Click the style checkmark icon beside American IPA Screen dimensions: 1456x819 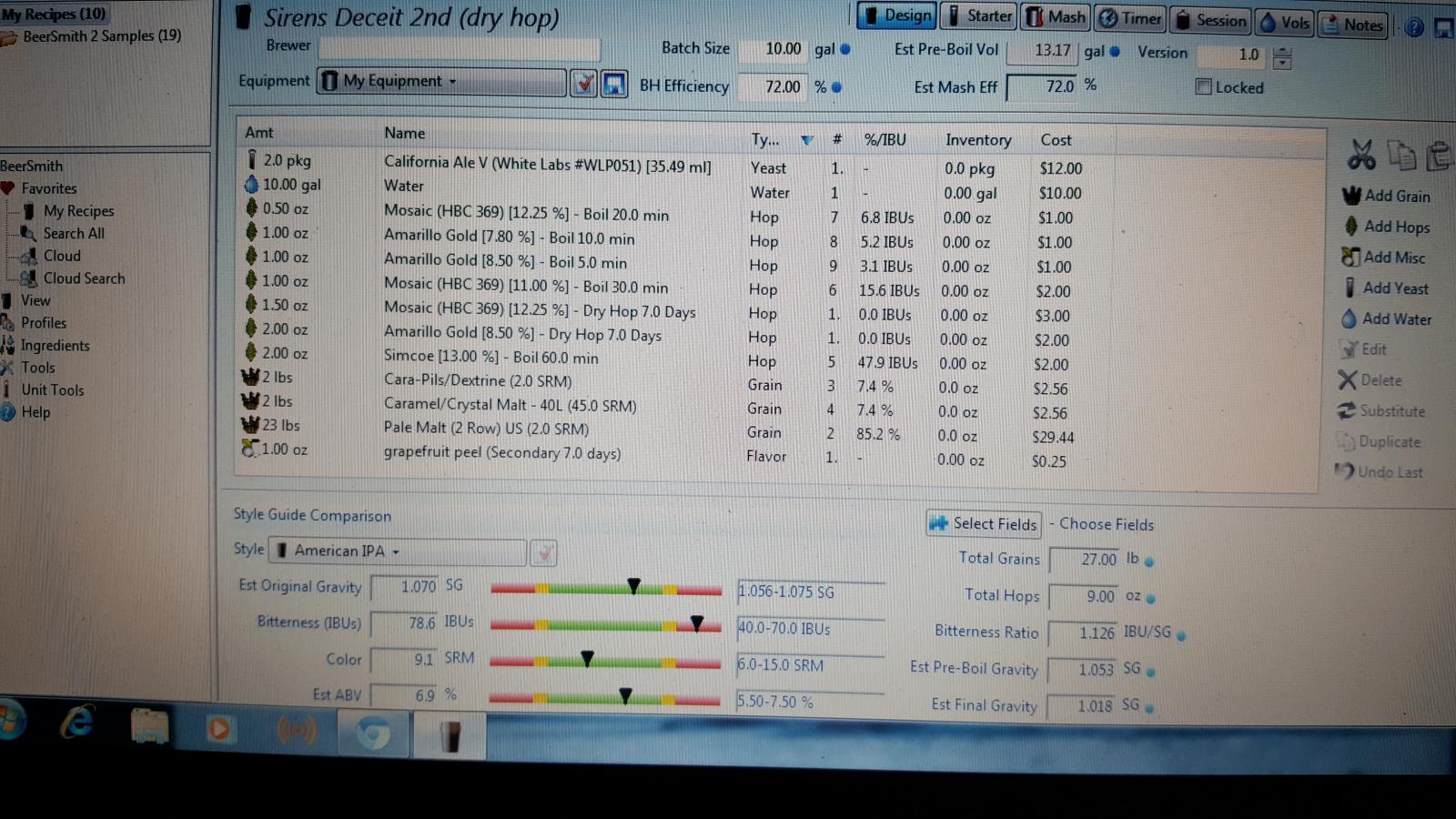tap(543, 553)
